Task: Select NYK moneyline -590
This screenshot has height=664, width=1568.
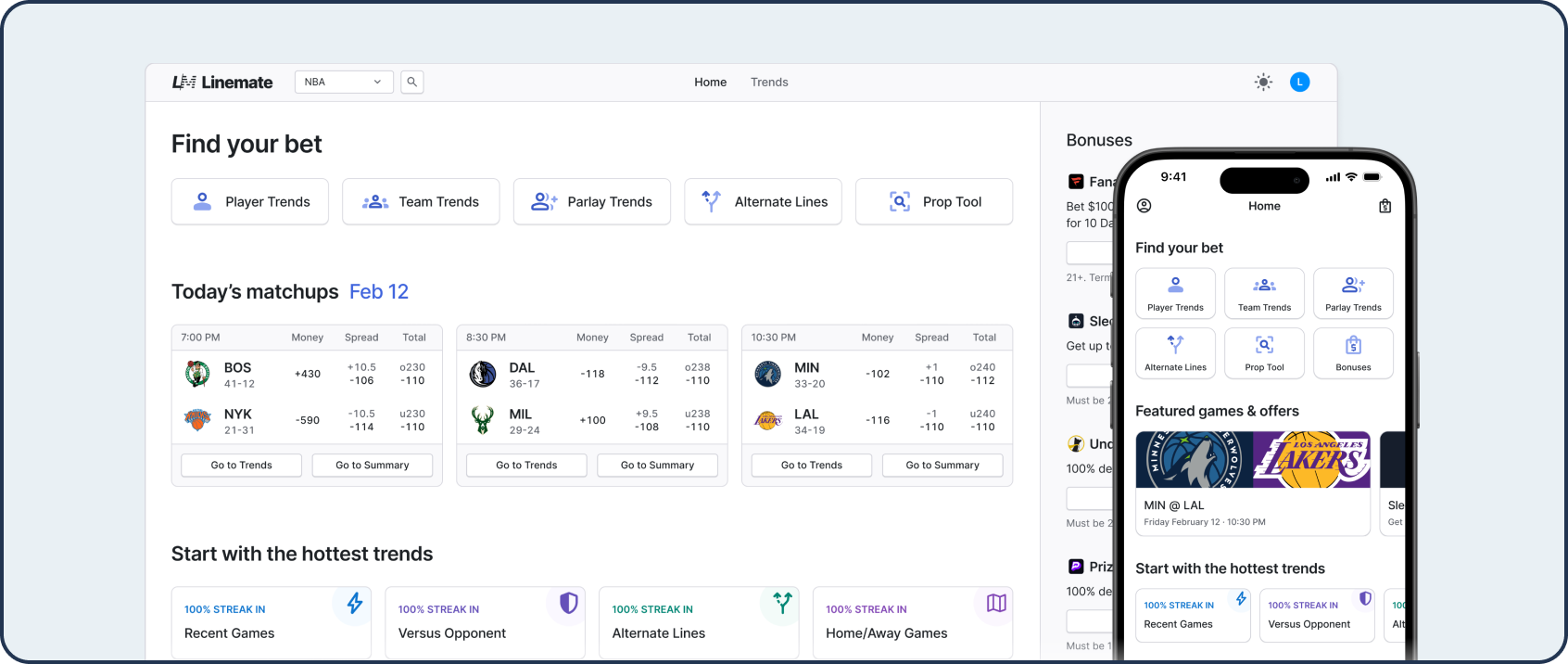Action: [x=308, y=420]
